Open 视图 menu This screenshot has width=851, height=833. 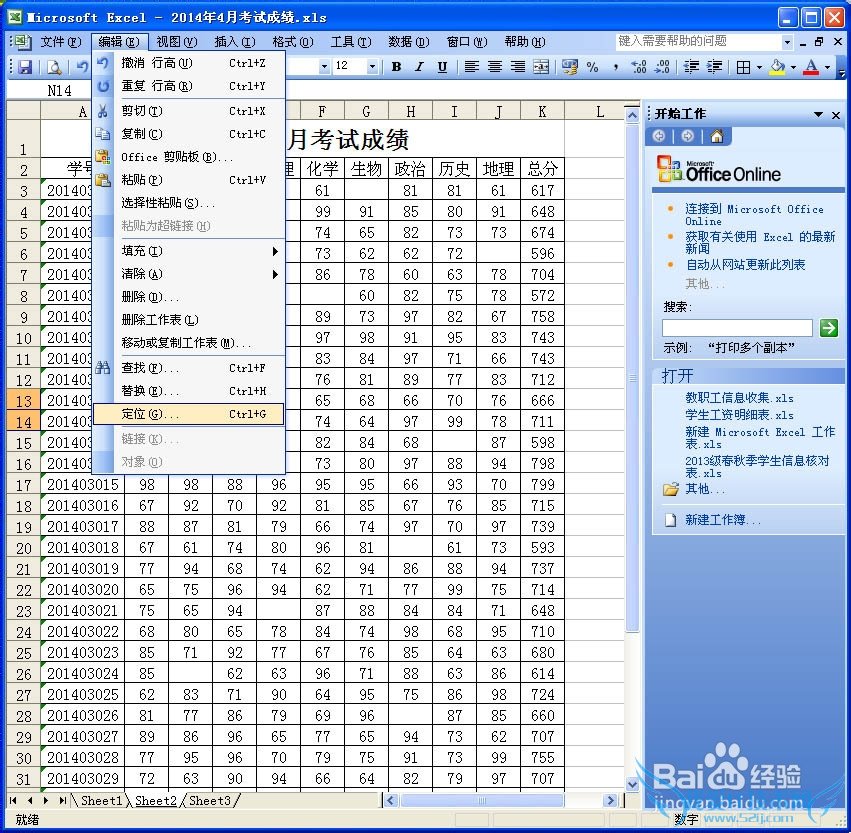tap(176, 42)
